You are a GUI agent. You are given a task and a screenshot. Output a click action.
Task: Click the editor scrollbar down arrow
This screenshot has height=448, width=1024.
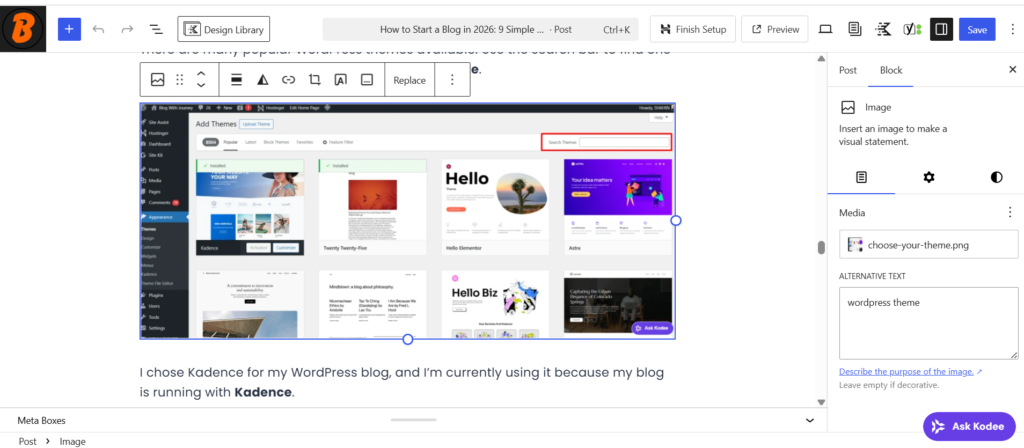pyautogui.click(x=822, y=402)
